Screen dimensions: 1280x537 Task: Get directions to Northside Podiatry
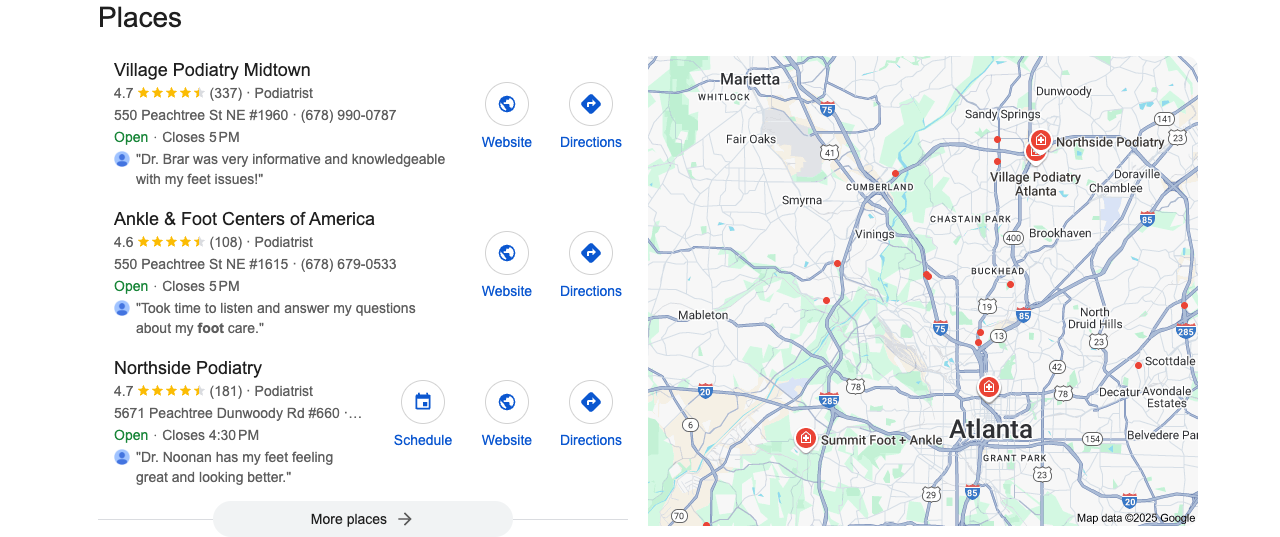click(591, 402)
